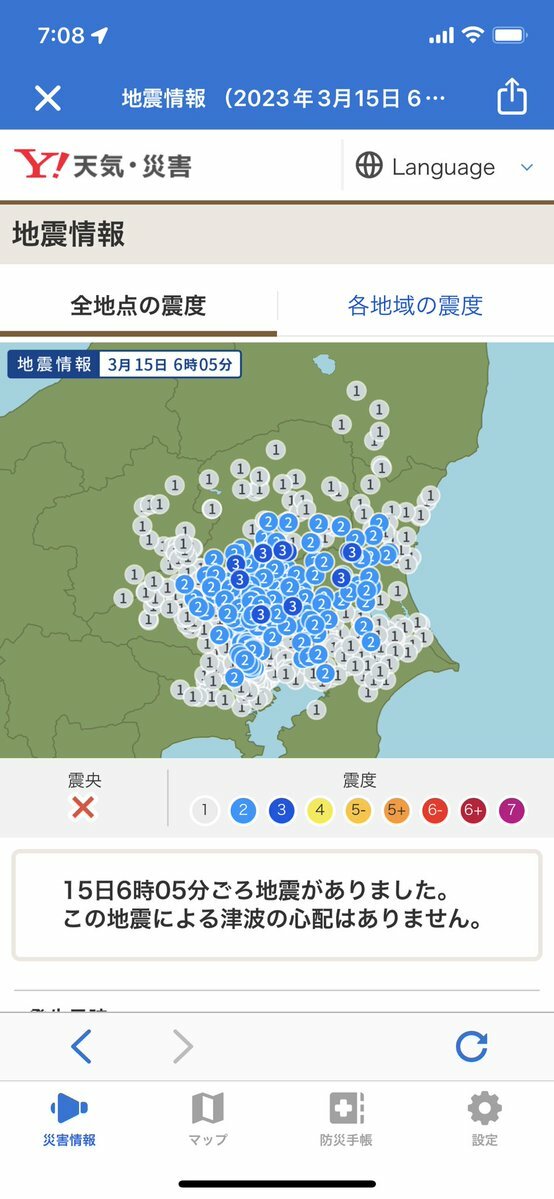The height and width of the screenshot is (1199, 554).
Task: Open Yahoo! 天気・災害 logo link
Action: [x=103, y=165]
